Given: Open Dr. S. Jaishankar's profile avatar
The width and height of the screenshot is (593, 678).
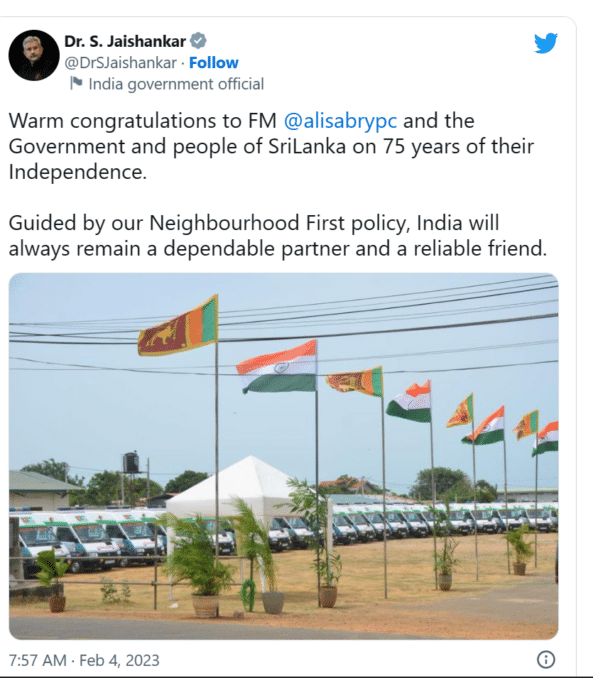Looking at the screenshot, I should pyautogui.click(x=34, y=55).
